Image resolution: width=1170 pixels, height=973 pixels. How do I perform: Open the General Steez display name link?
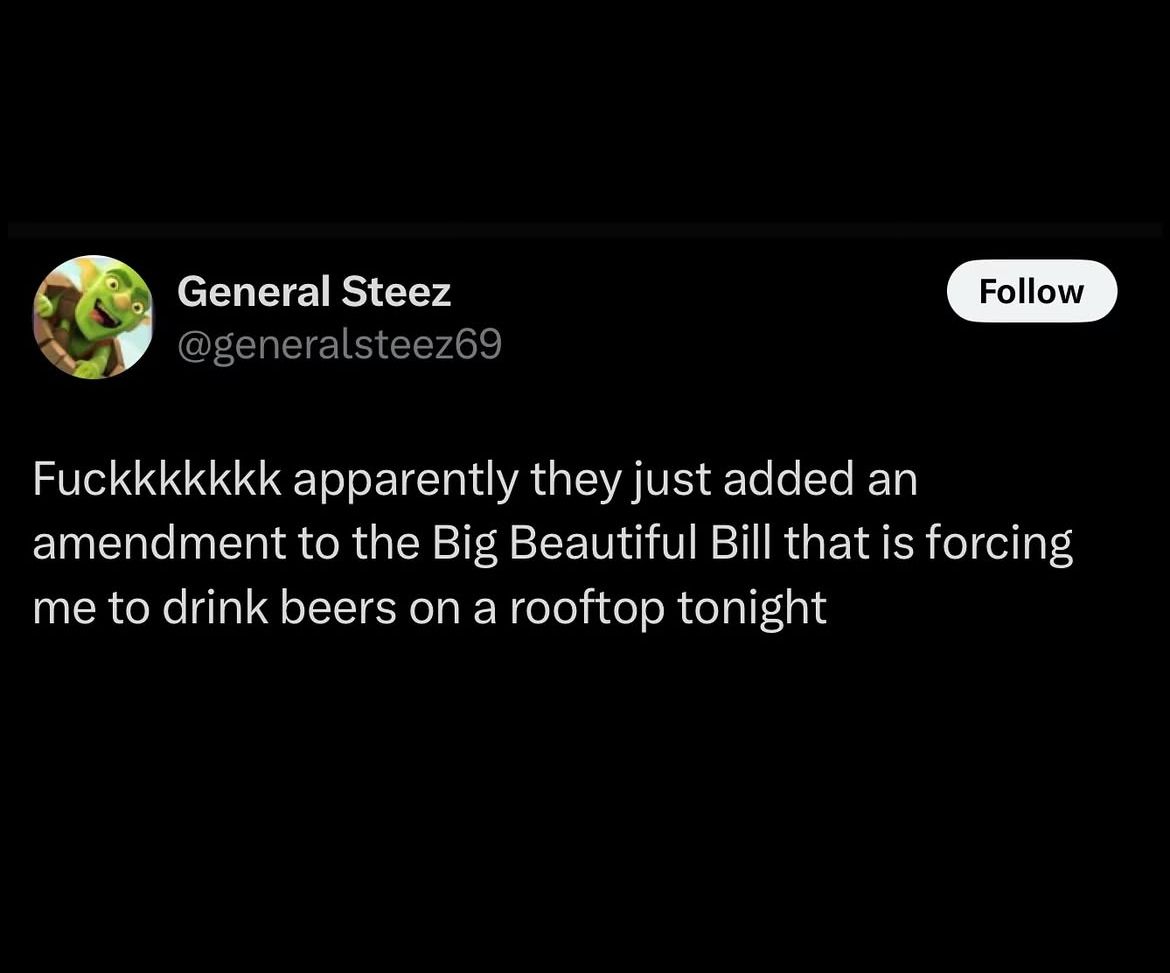click(314, 291)
